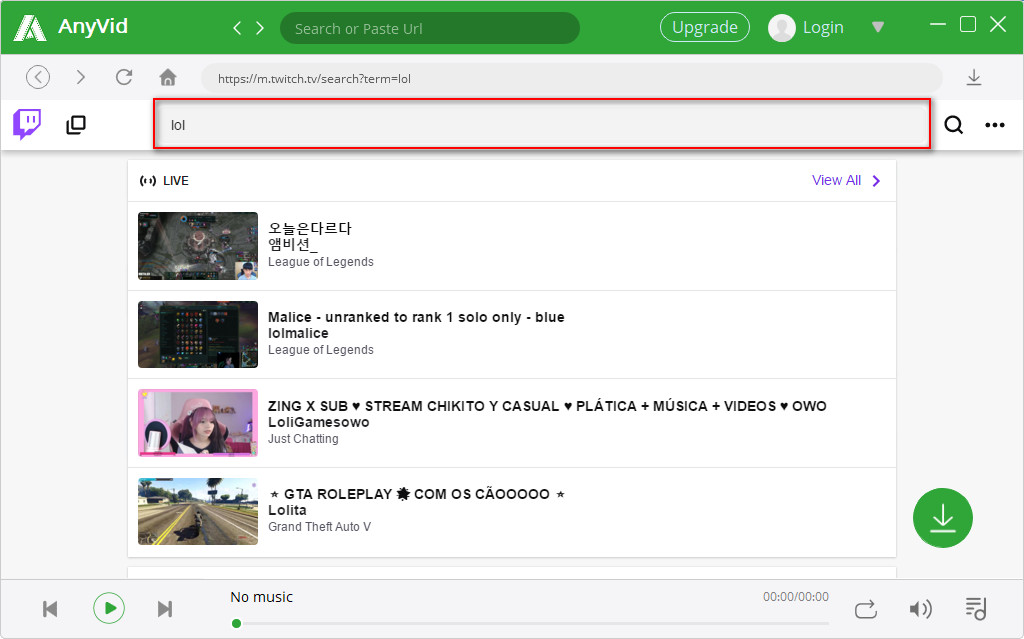Click the Upgrade button
This screenshot has height=639, width=1024.
705,27
